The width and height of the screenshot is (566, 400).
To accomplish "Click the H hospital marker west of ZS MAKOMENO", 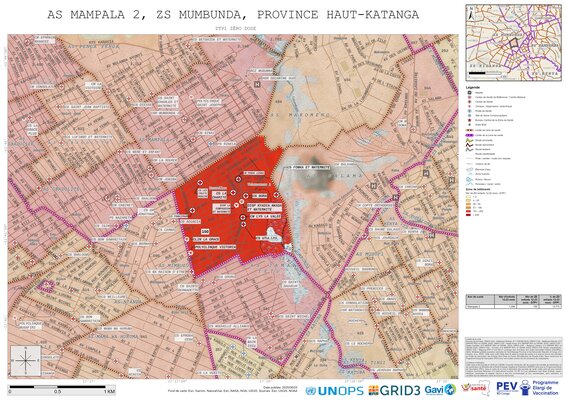I will pos(257,84).
